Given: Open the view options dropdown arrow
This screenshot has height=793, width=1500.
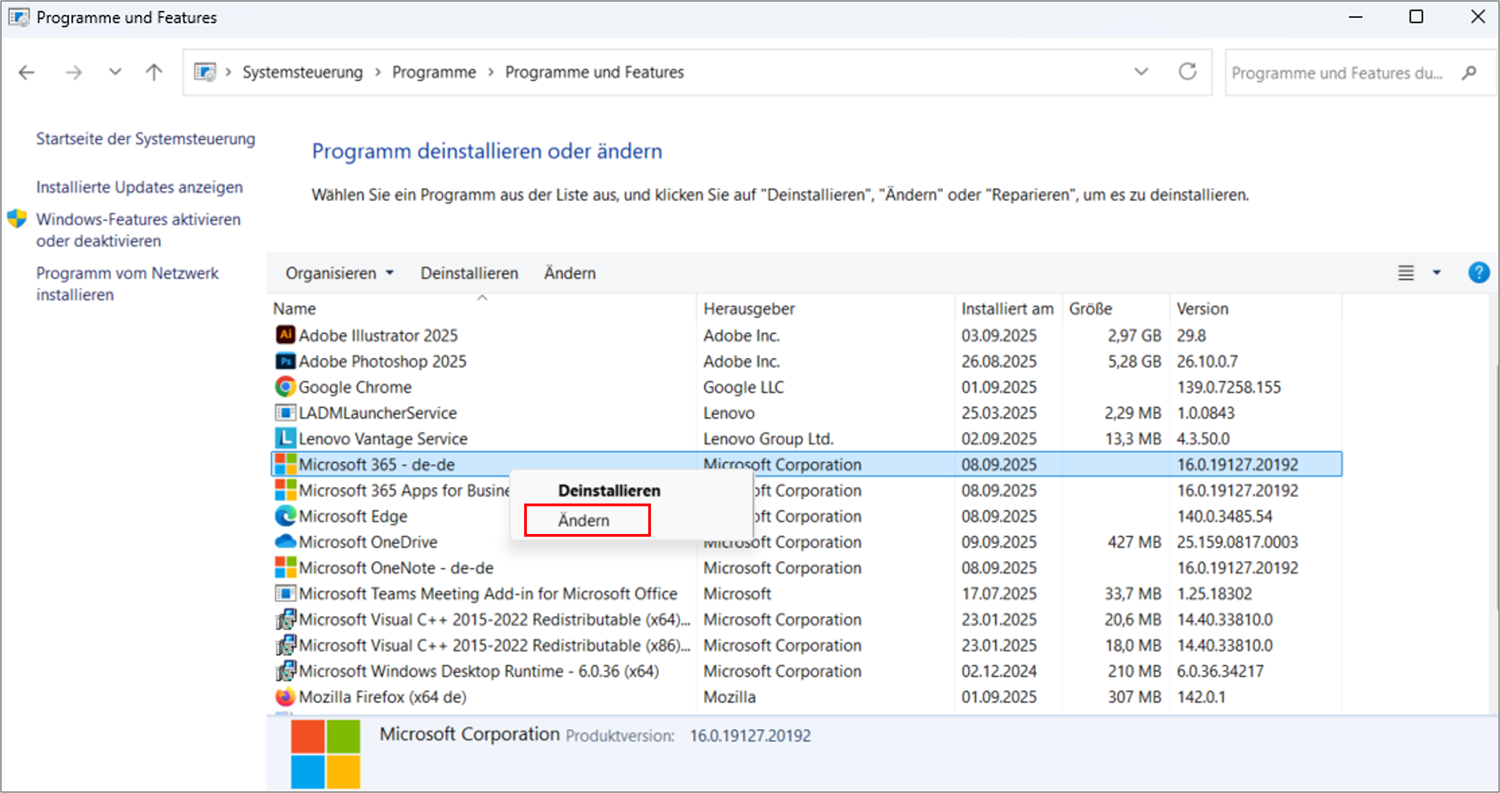Looking at the screenshot, I should 1437,273.
